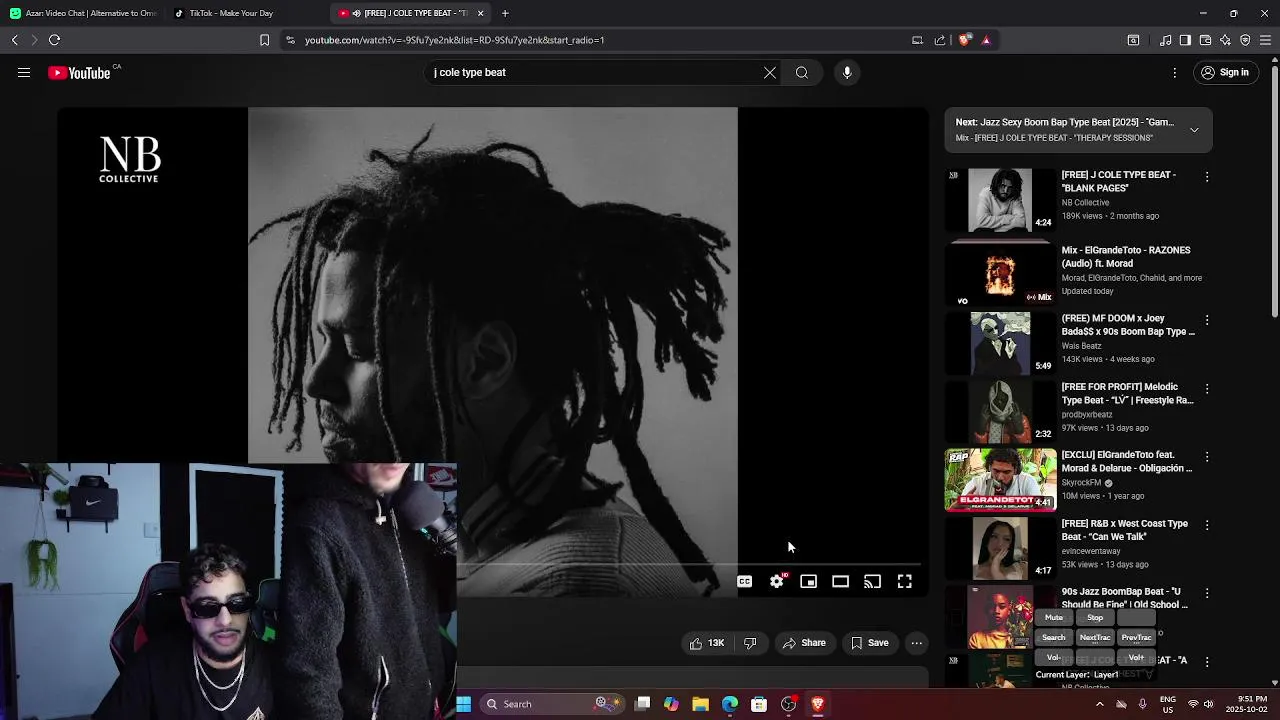Open options for Can We Talk video
Image resolution: width=1280 pixels, height=720 pixels.
pos(1207,525)
